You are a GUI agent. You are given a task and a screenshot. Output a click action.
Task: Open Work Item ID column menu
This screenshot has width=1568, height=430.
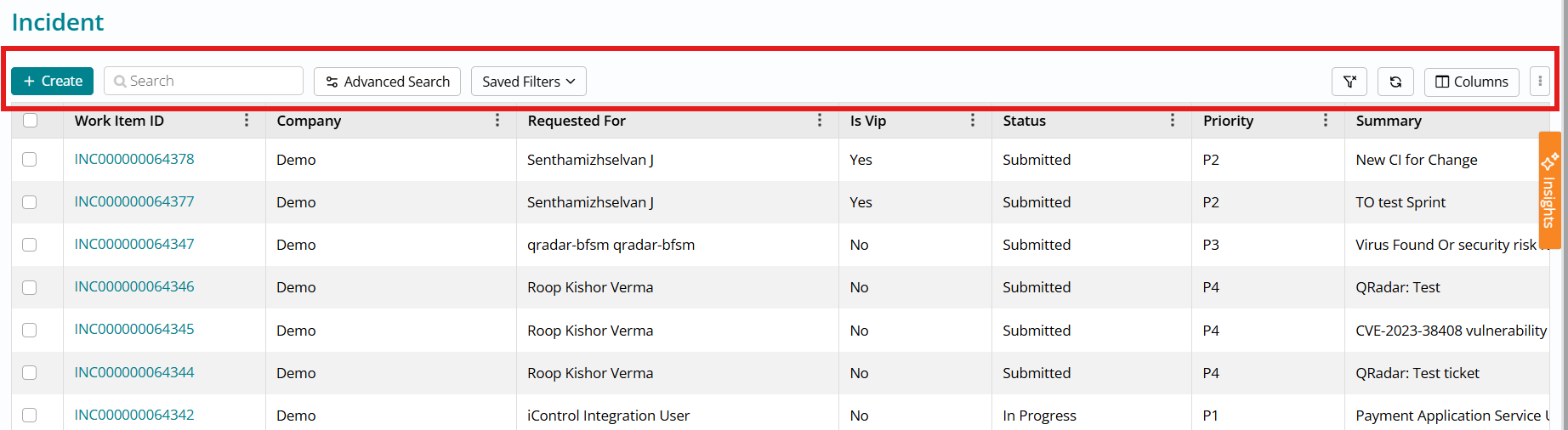(x=247, y=121)
